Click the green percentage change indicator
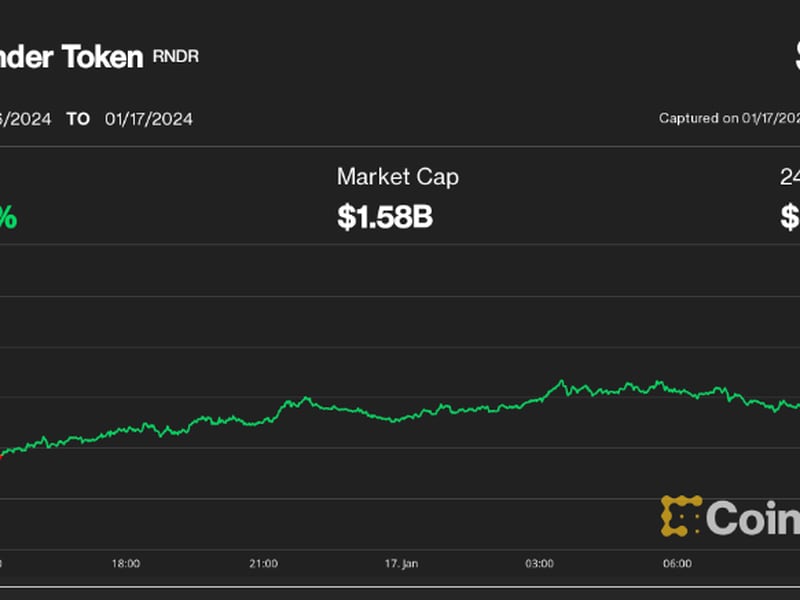Image resolution: width=800 pixels, height=600 pixels. point(10,213)
